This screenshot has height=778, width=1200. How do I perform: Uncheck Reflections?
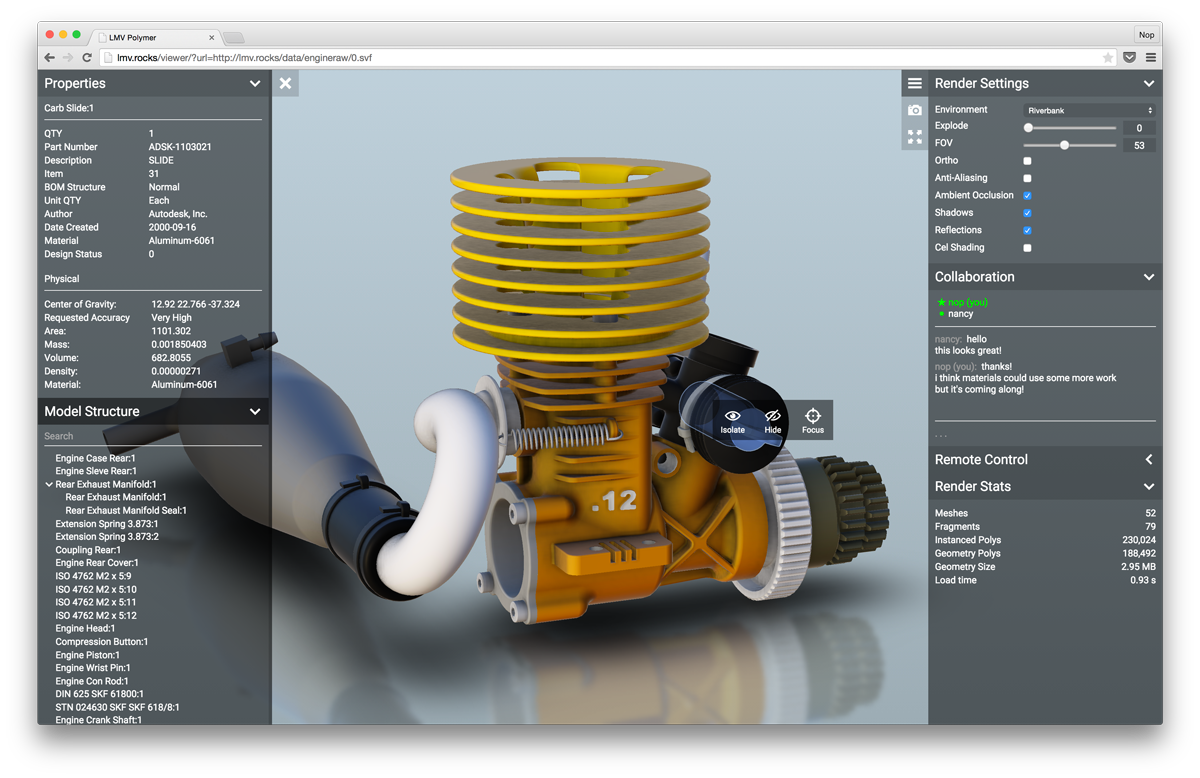1027,230
